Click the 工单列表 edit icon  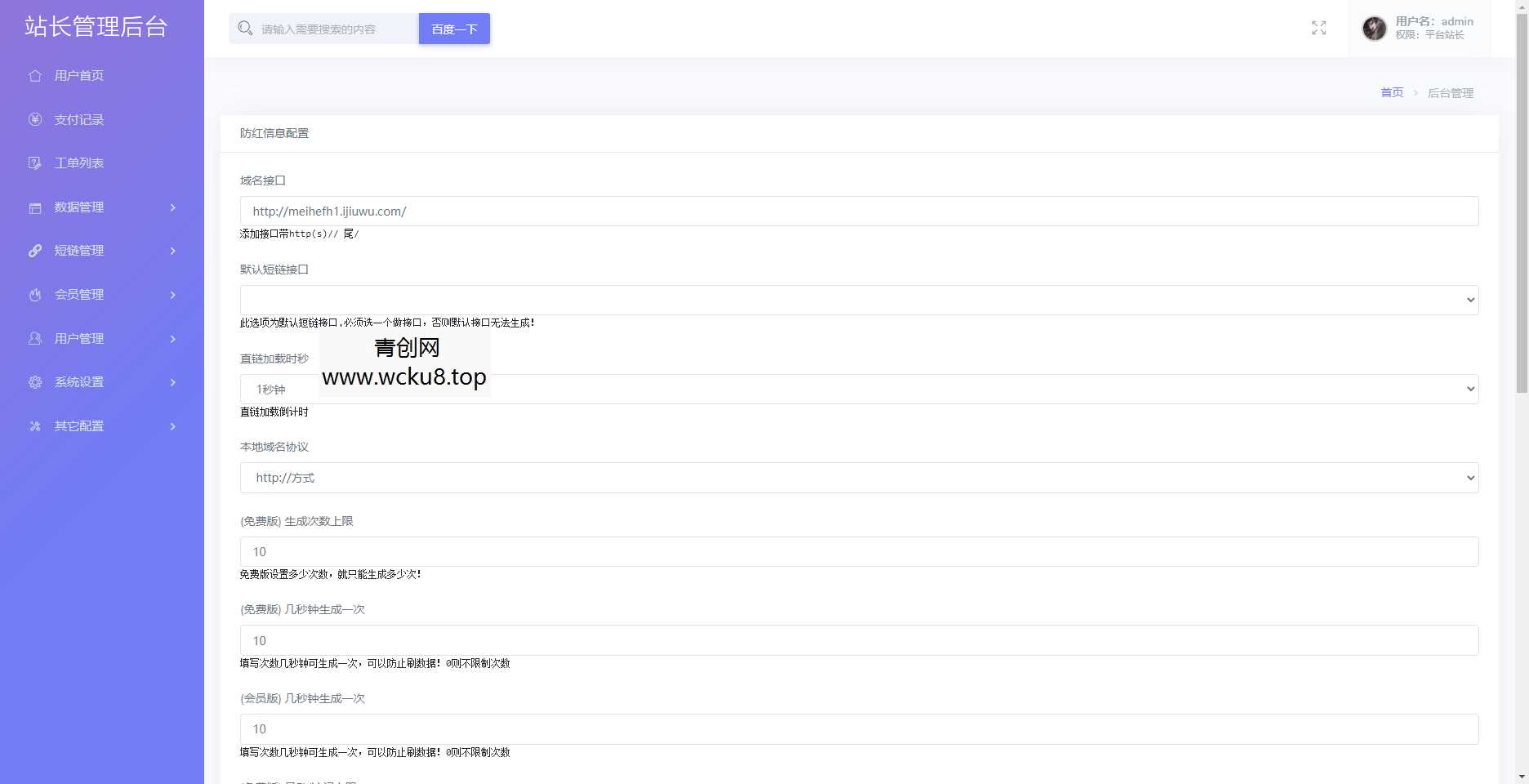[35, 163]
